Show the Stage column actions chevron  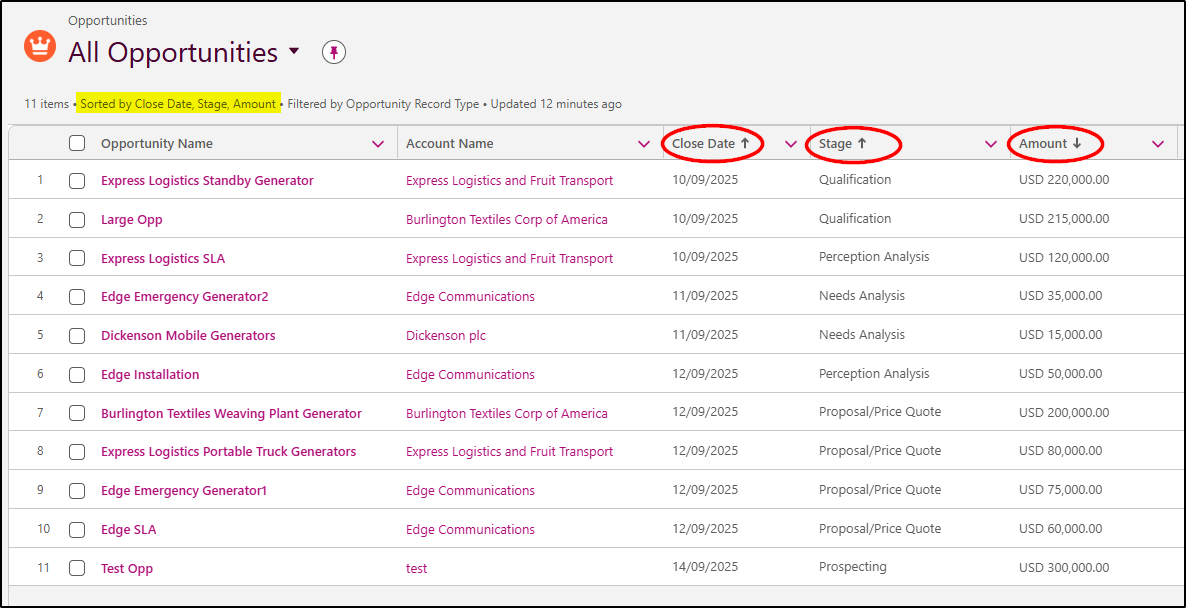point(991,144)
